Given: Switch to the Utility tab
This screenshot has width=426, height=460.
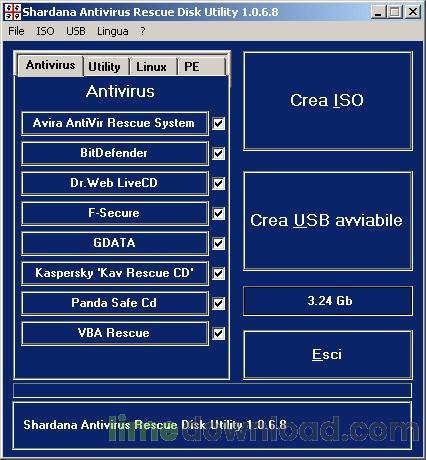Looking at the screenshot, I should pos(106,67).
